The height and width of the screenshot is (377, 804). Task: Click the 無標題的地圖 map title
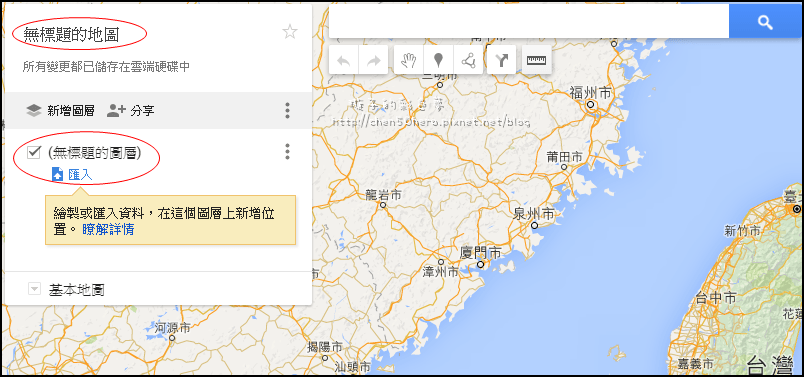click(71, 34)
